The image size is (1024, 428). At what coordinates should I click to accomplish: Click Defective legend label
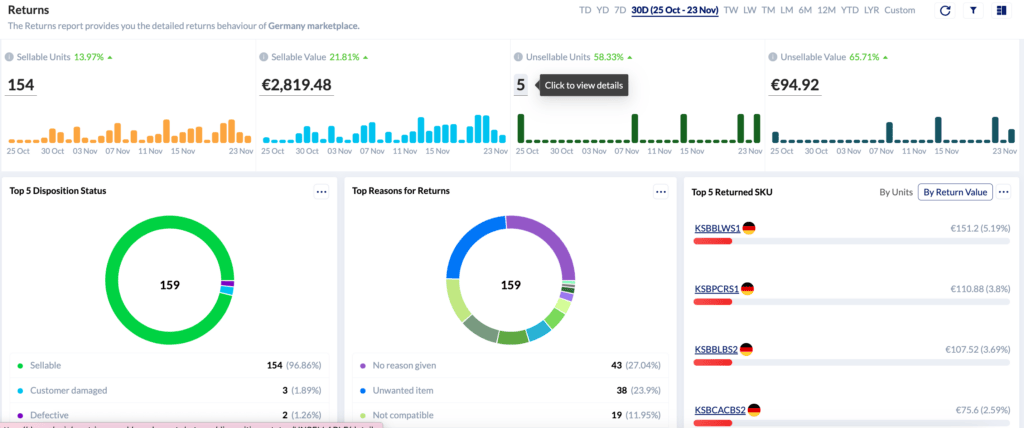pos(49,415)
